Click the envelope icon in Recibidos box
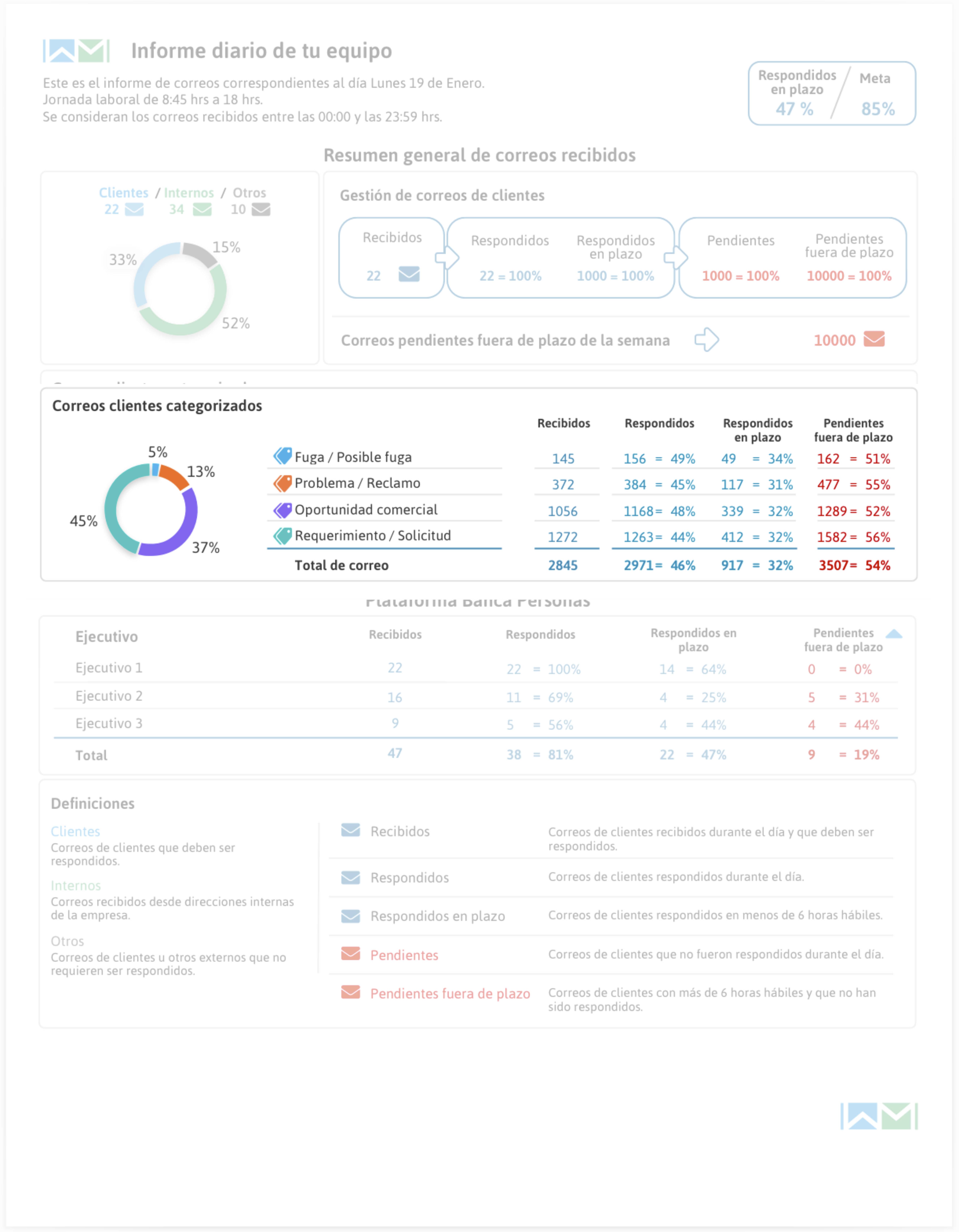This screenshot has height=1232, width=959. 409,274
